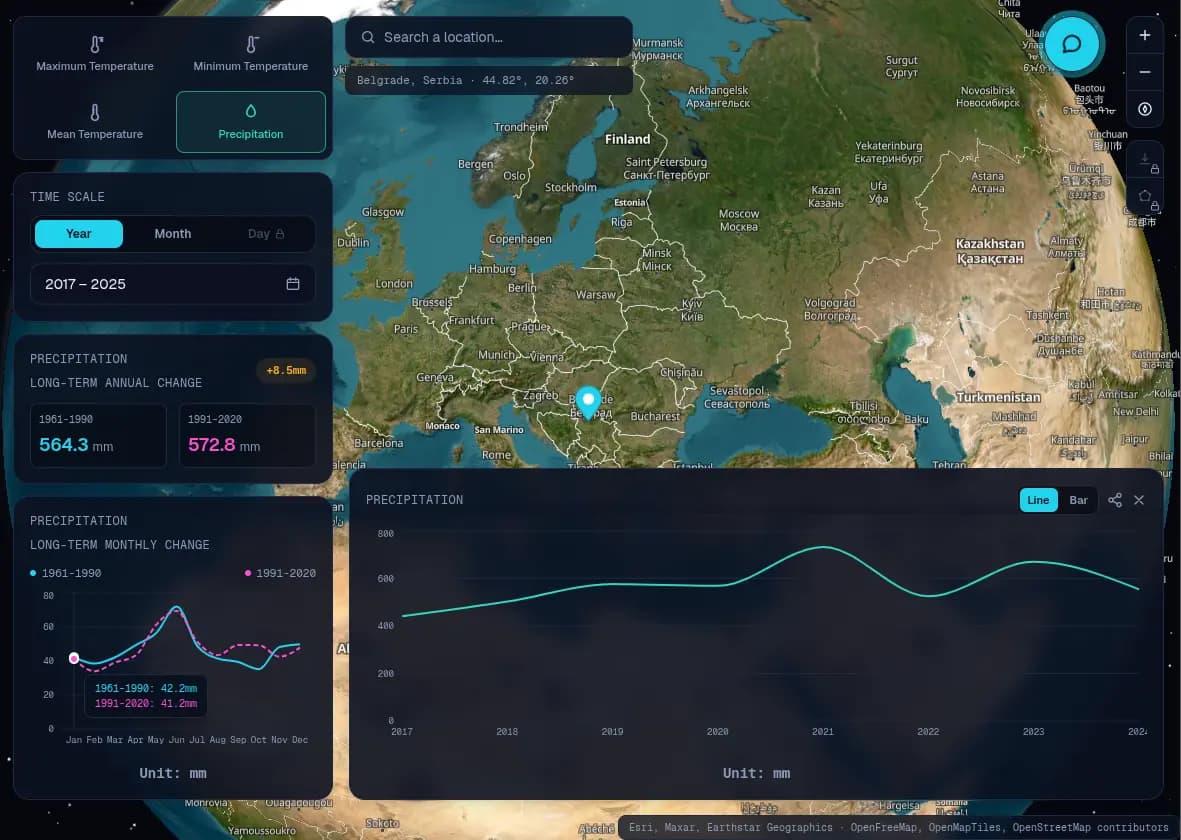The width and height of the screenshot is (1181, 840).
Task: Open the chat bubble assistant button
Action: click(x=1071, y=44)
